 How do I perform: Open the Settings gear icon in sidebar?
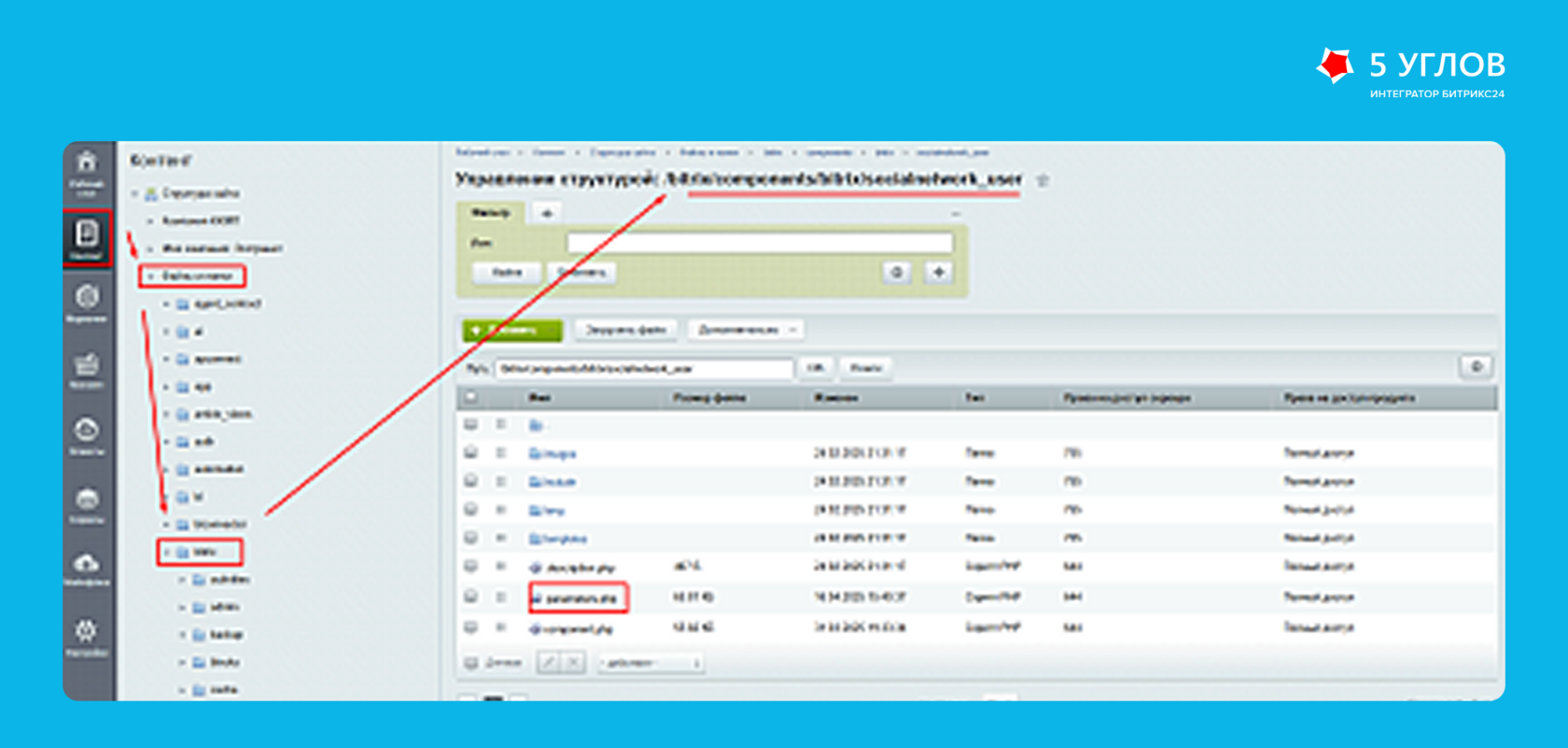(x=86, y=631)
